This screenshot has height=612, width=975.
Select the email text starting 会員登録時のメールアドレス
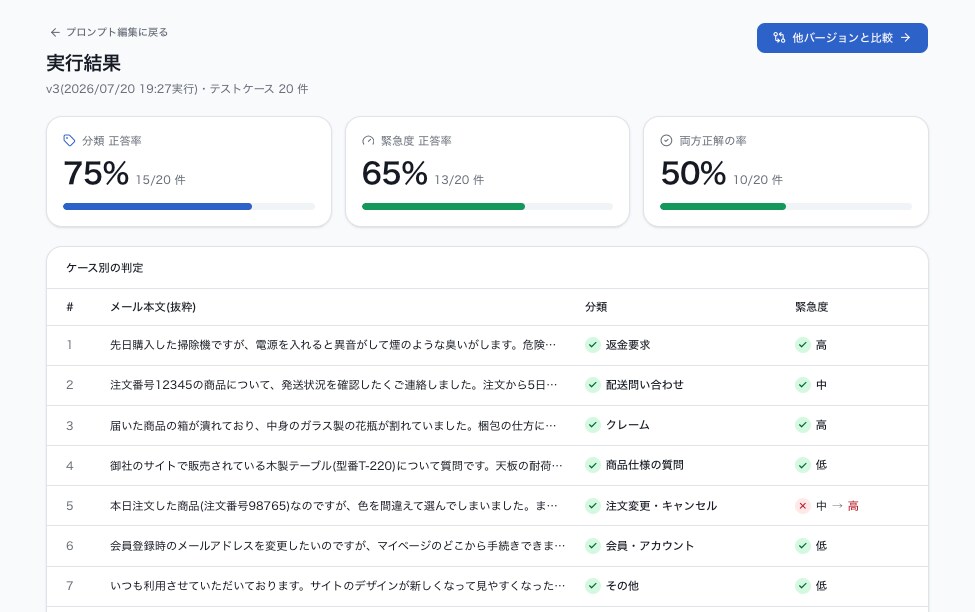tap(338, 545)
